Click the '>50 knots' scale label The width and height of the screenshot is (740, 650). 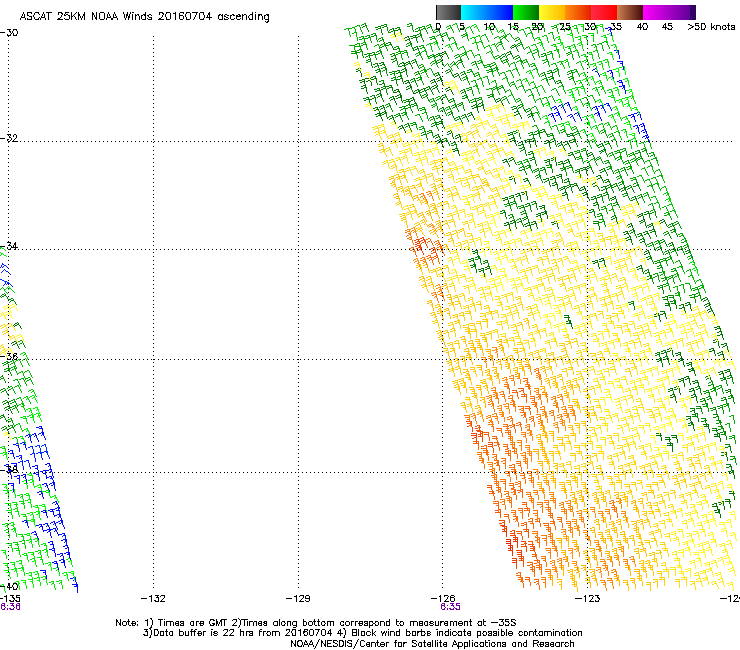[711, 27]
